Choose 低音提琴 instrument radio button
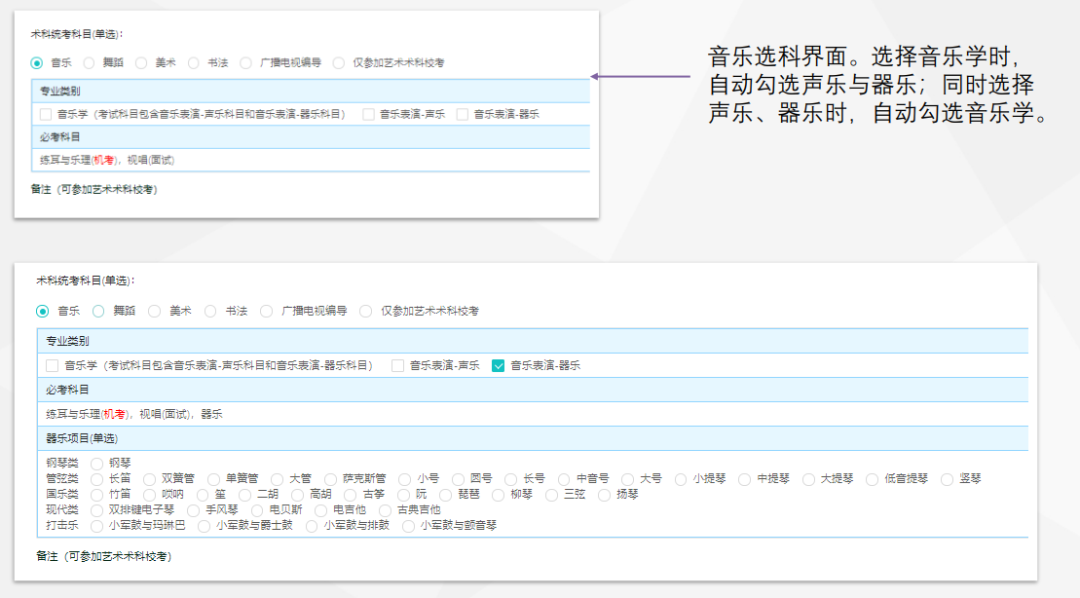Image resolution: width=1080 pixels, height=598 pixels. click(872, 479)
